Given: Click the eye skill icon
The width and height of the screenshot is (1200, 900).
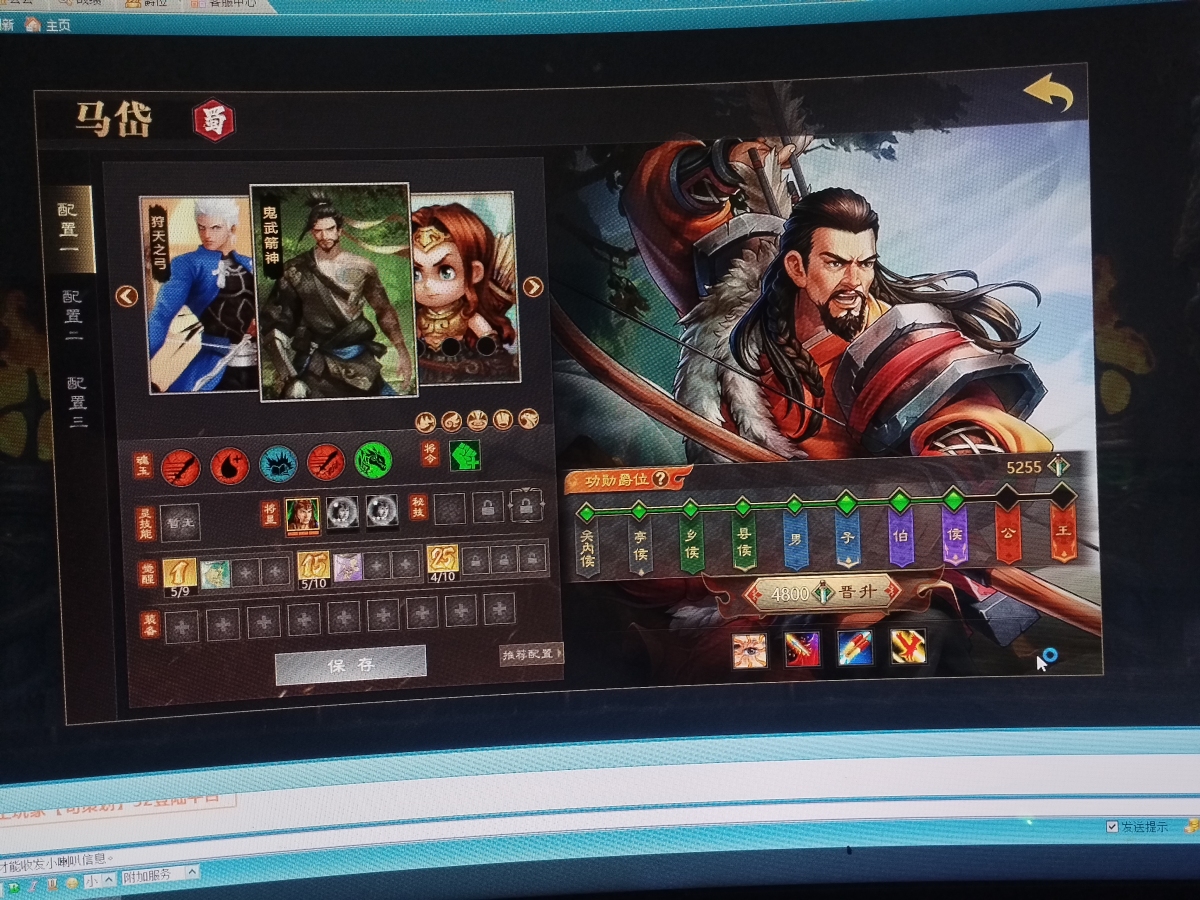Looking at the screenshot, I should (749, 650).
